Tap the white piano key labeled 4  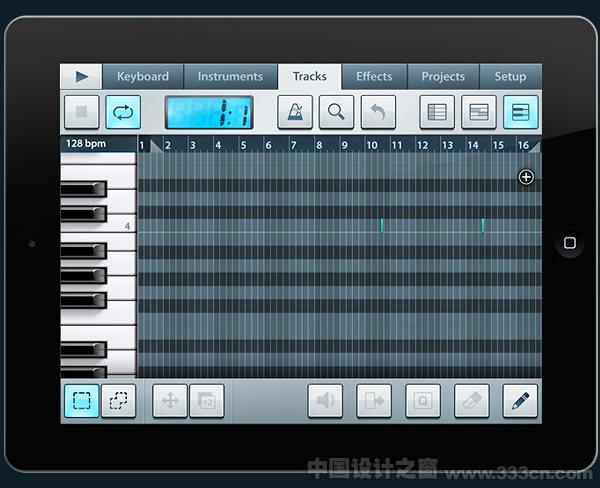click(123, 225)
